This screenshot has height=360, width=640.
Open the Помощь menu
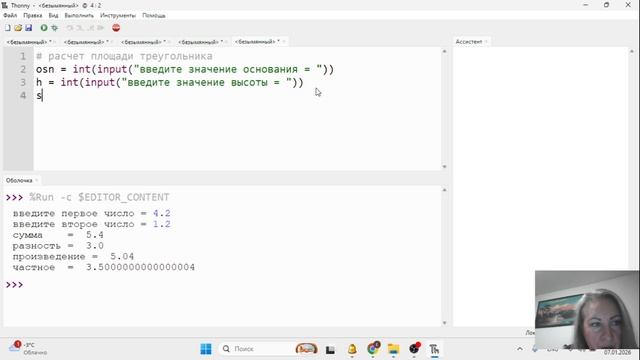point(154,15)
